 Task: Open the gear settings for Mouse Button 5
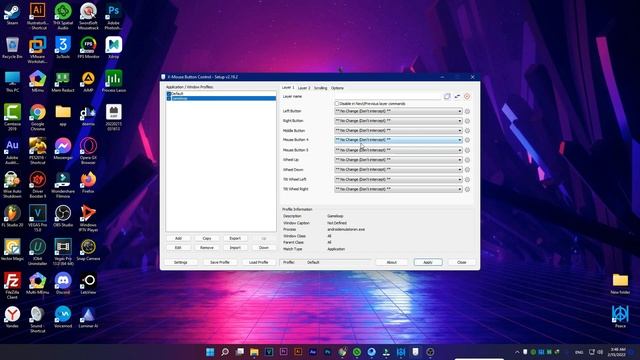467,150
